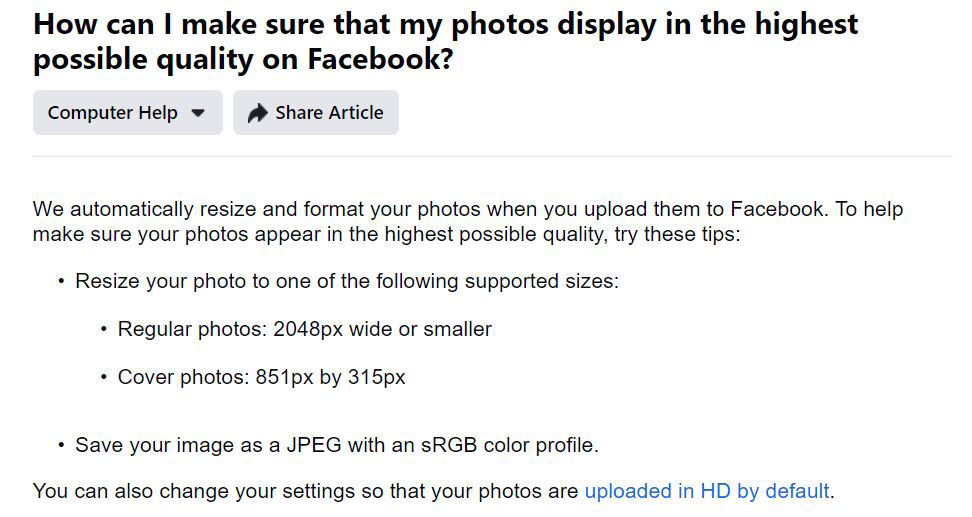Click the intro paragraph about automatic resizing
This screenshot has width=972, height=517.
pyautogui.click(x=468, y=222)
